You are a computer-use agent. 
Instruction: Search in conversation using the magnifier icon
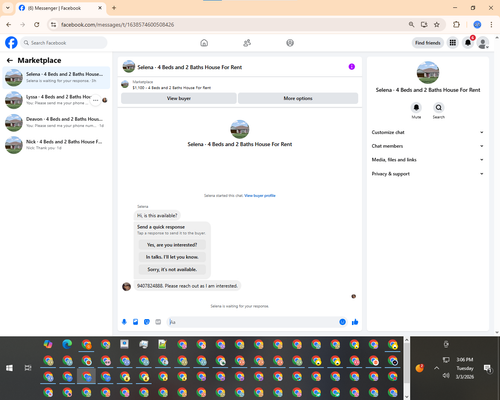coord(439,107)
